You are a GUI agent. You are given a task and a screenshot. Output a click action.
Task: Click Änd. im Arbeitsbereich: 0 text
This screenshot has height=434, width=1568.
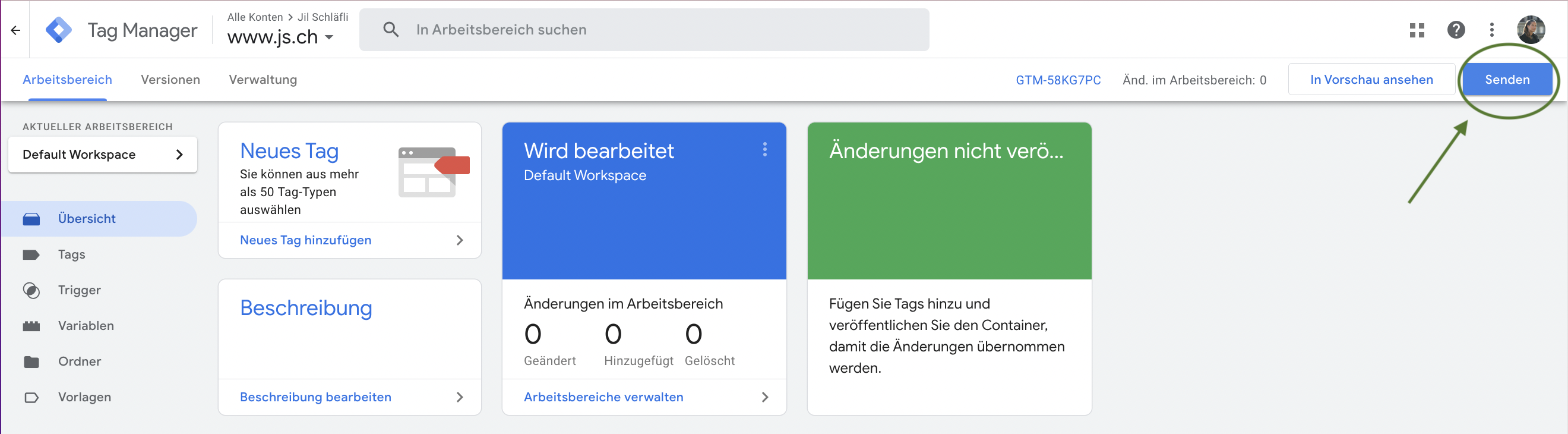click(1194, 80)
